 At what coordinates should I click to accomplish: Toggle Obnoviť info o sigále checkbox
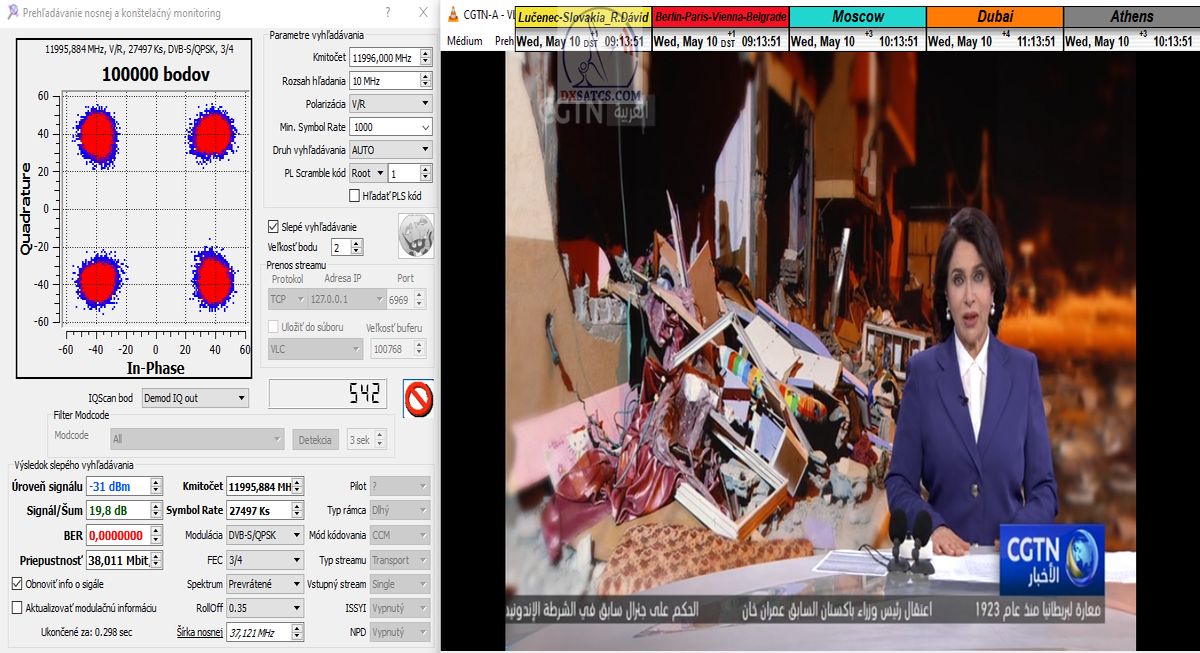(17, 583)
